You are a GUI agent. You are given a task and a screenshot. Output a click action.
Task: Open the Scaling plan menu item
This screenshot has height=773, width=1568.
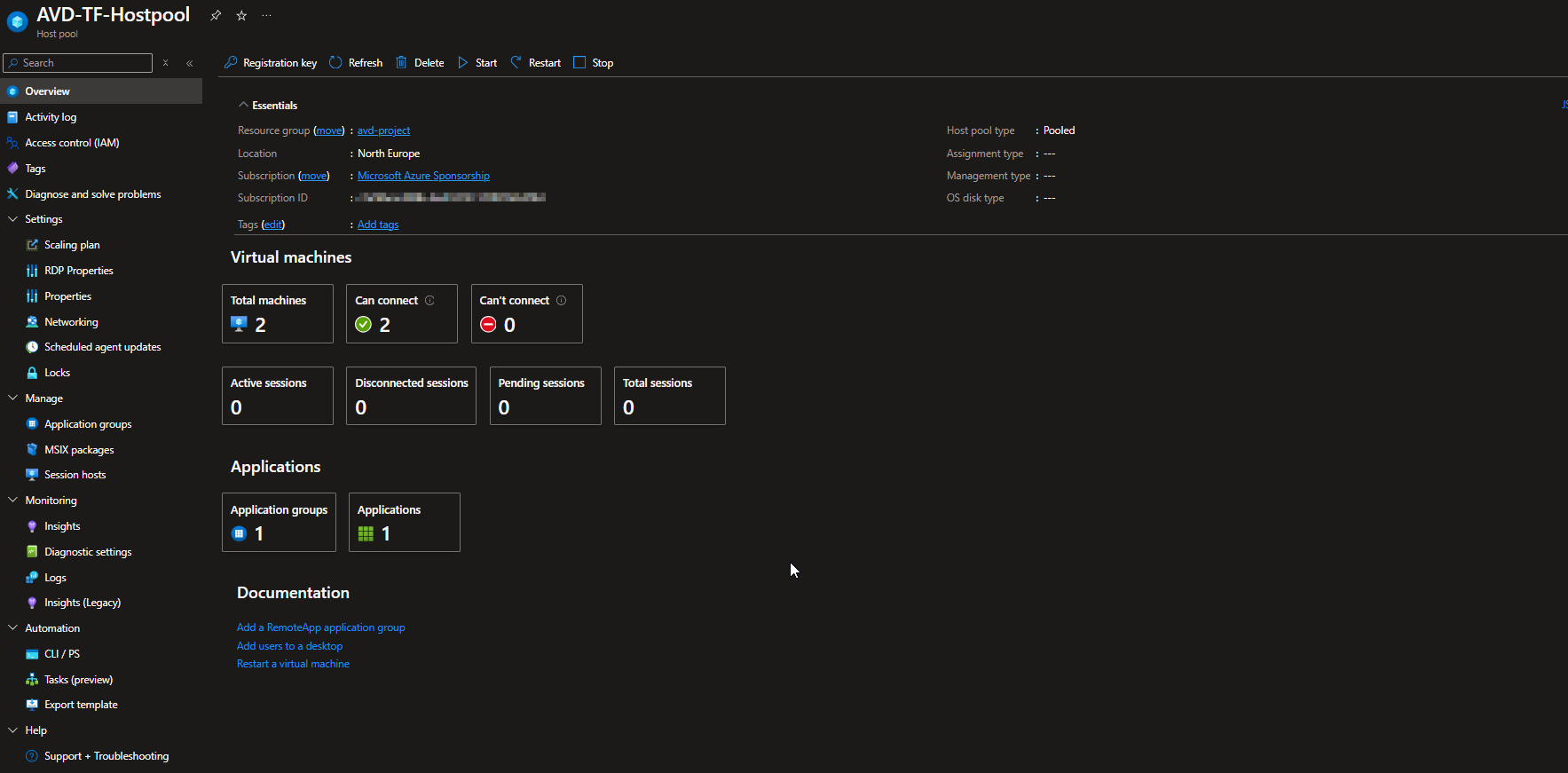click(72, 245)
